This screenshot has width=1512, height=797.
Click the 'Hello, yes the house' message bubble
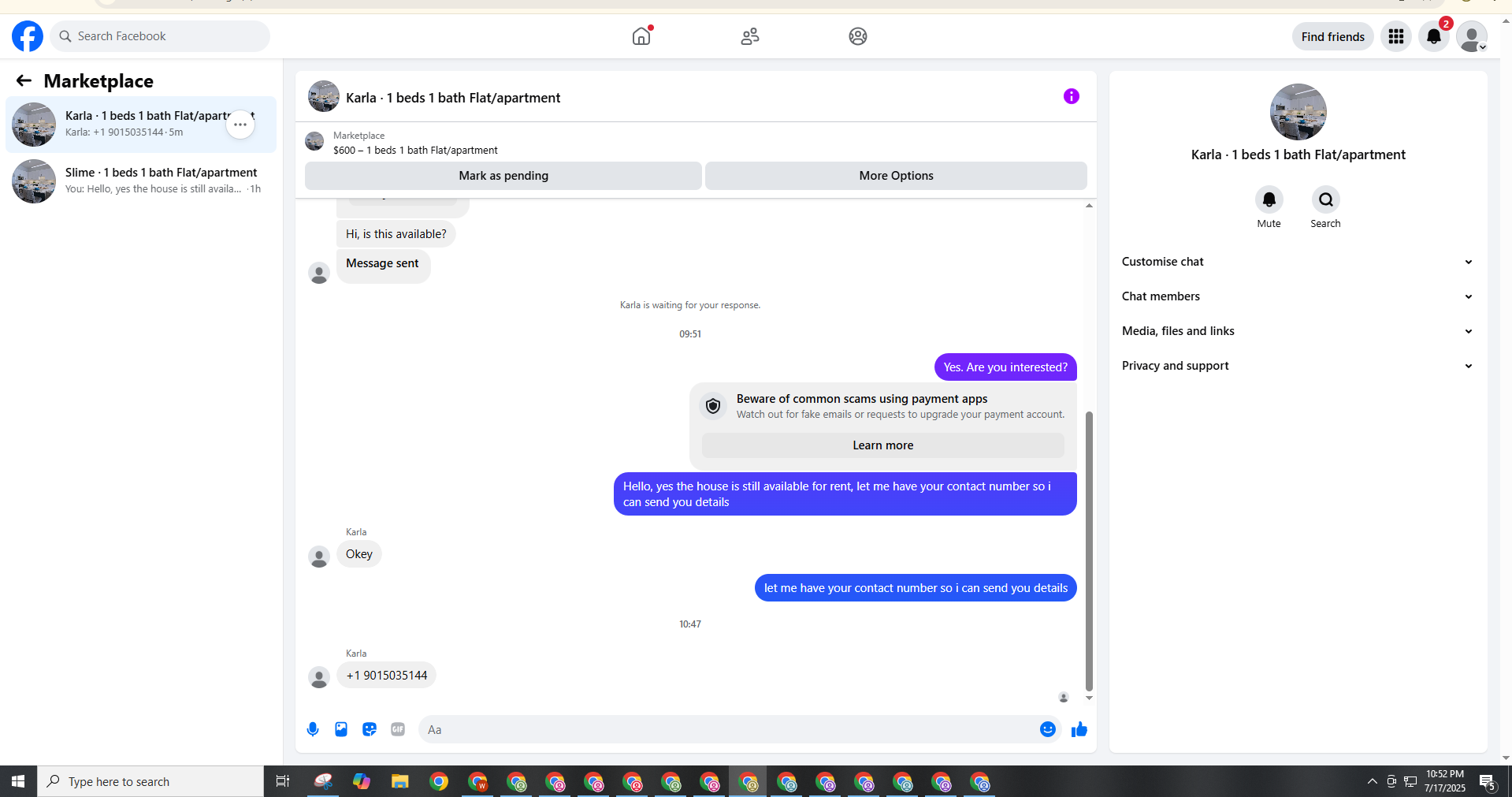[845, 494]
